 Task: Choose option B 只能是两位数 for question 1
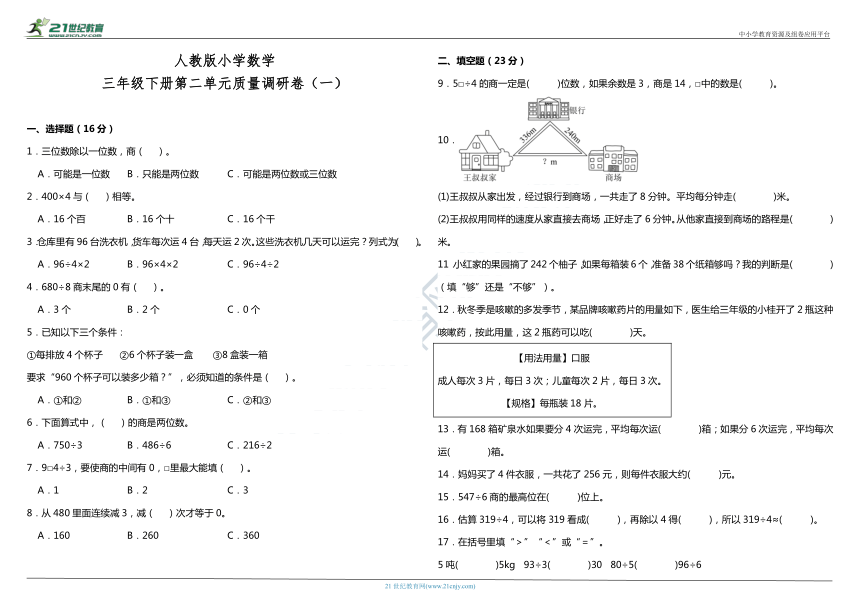(x=163, y=174)
